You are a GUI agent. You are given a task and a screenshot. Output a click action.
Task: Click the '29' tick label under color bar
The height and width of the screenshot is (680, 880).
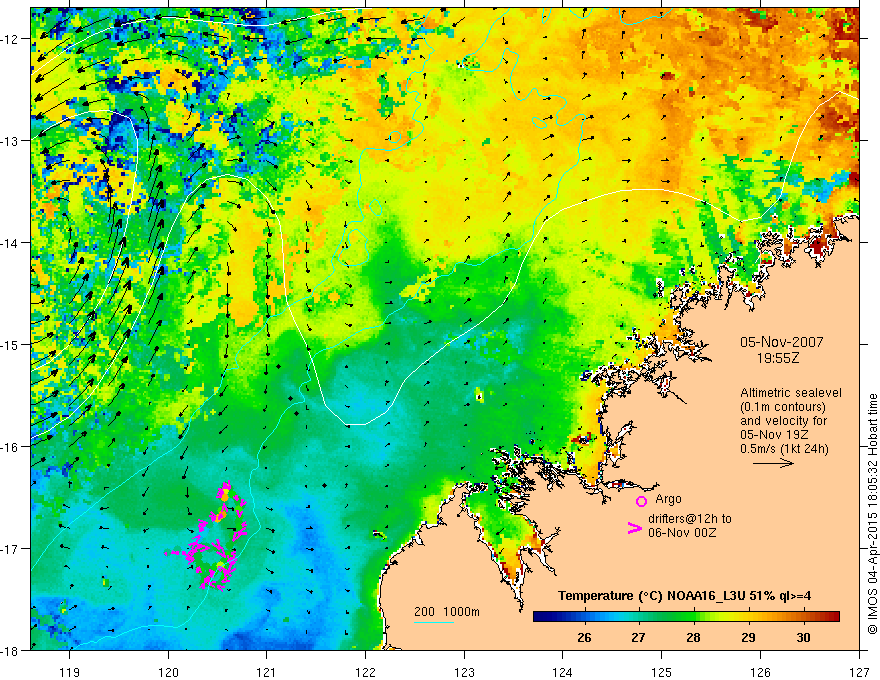click(748, 637)
